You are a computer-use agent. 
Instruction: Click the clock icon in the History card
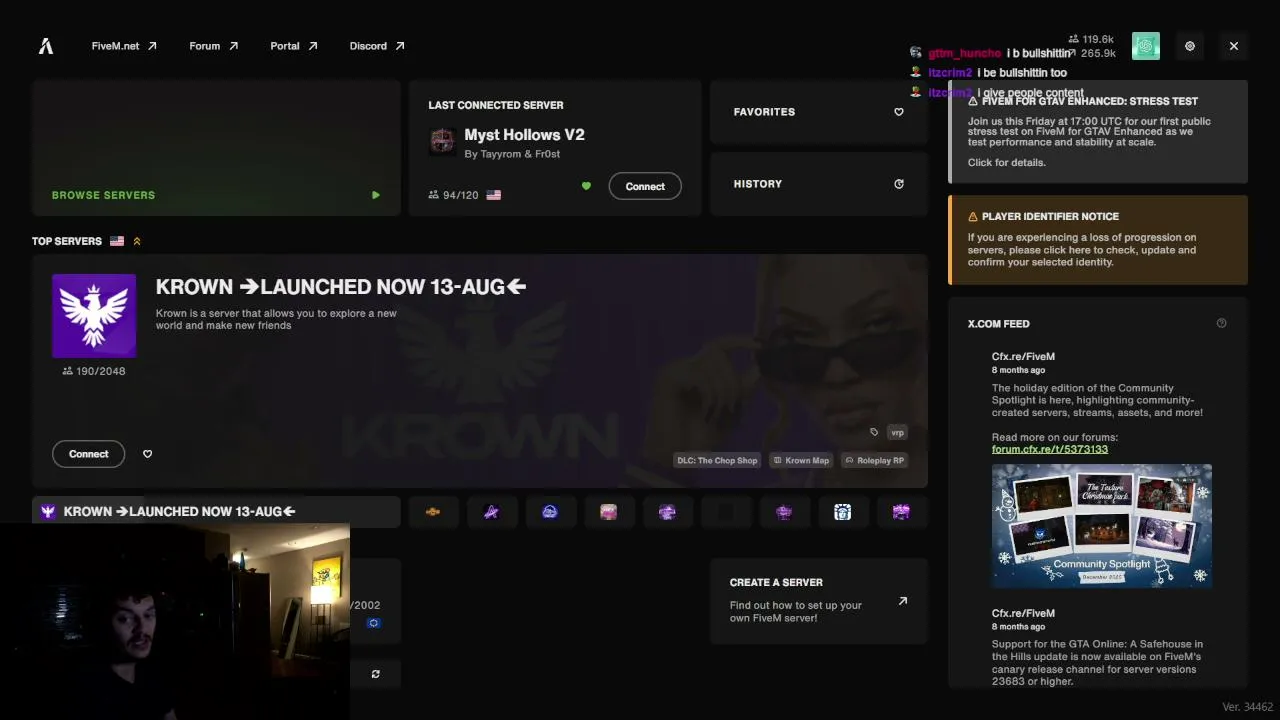898,184
